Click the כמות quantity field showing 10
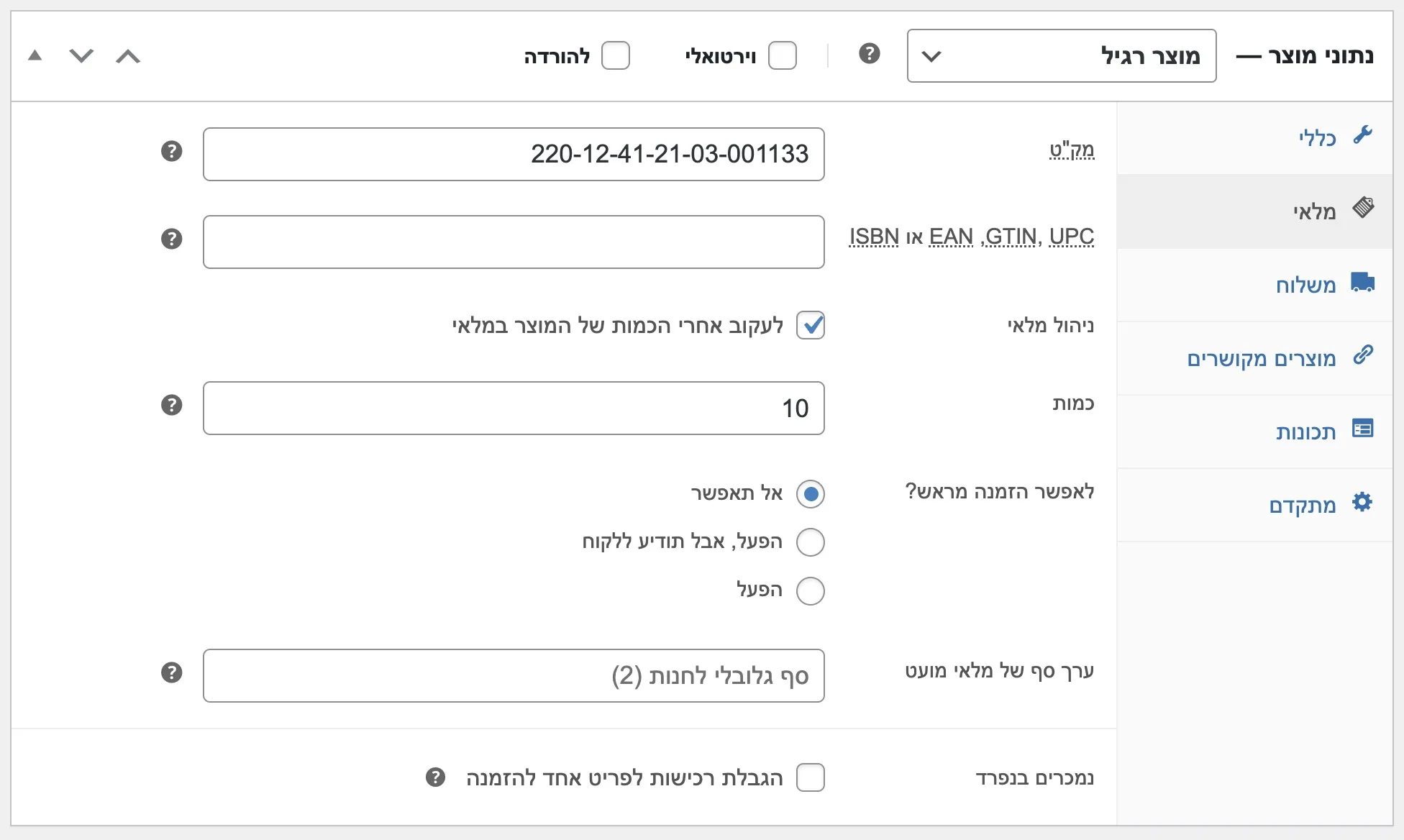1404x840 pixels. (514, 408)
